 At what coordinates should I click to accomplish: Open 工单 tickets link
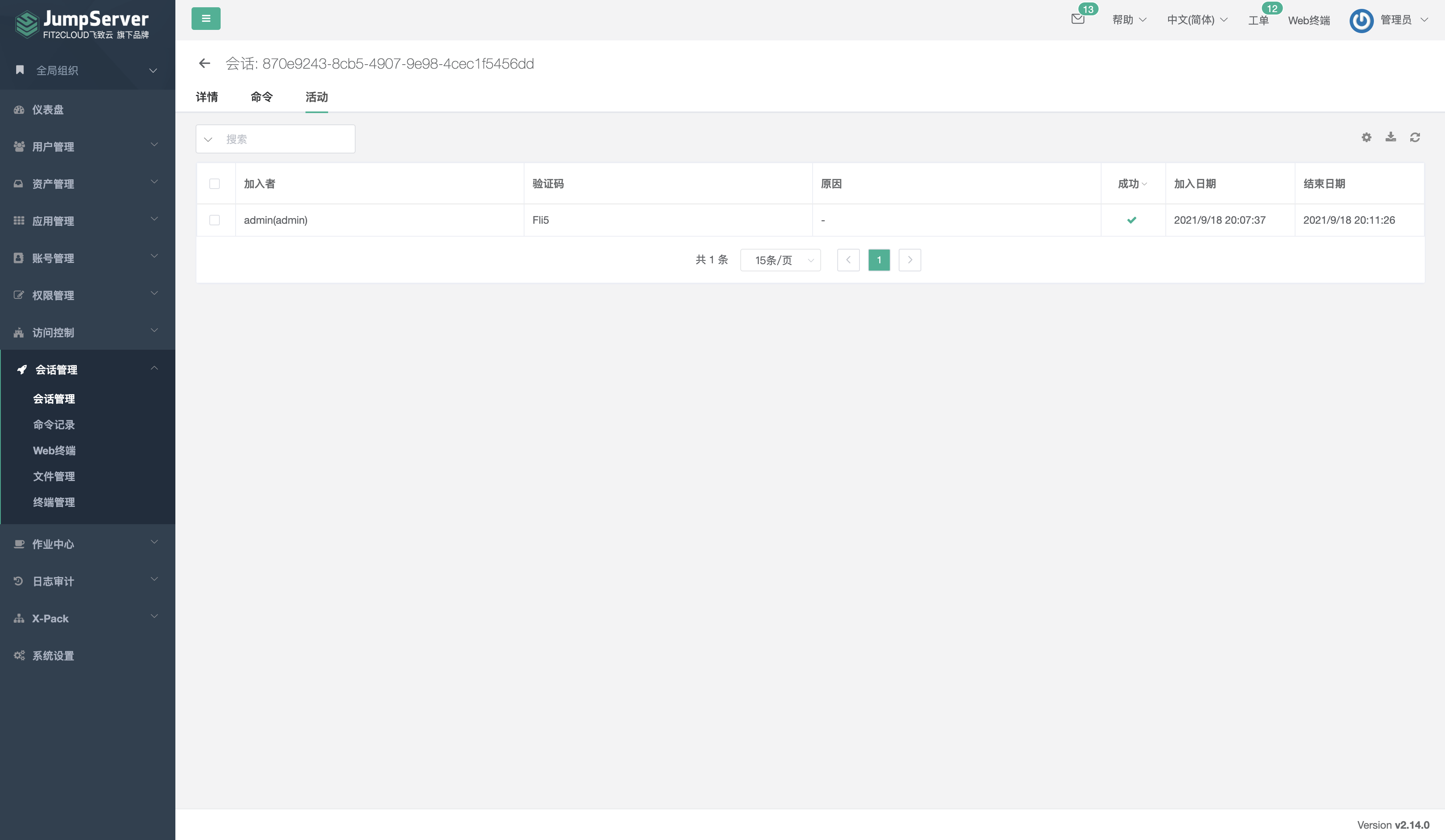coord(1258,21)
